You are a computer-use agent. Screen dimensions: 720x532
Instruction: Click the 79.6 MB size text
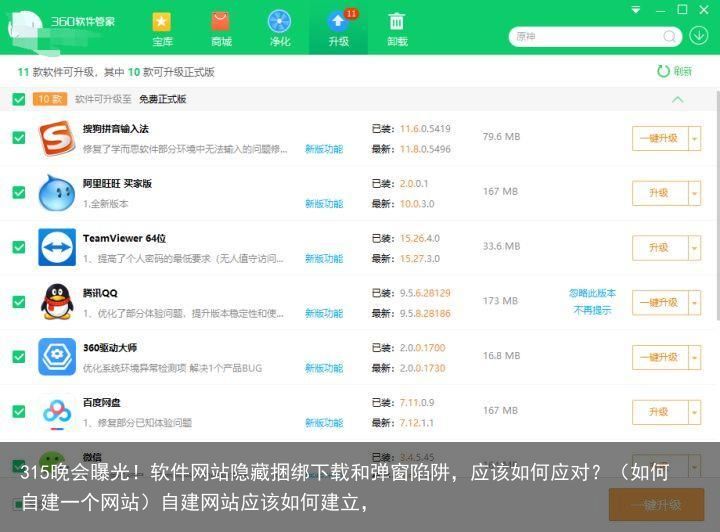click(501, 136)
